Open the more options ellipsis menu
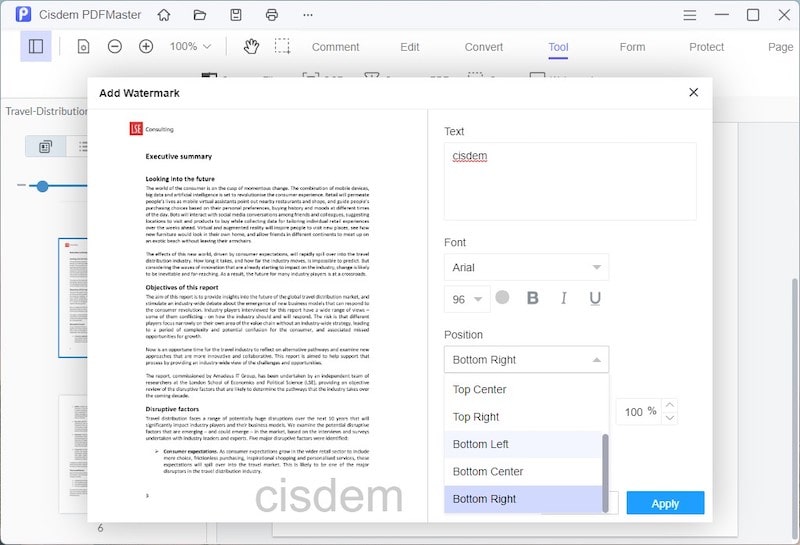This screenshot has height=545, width=800. (308, 15)
